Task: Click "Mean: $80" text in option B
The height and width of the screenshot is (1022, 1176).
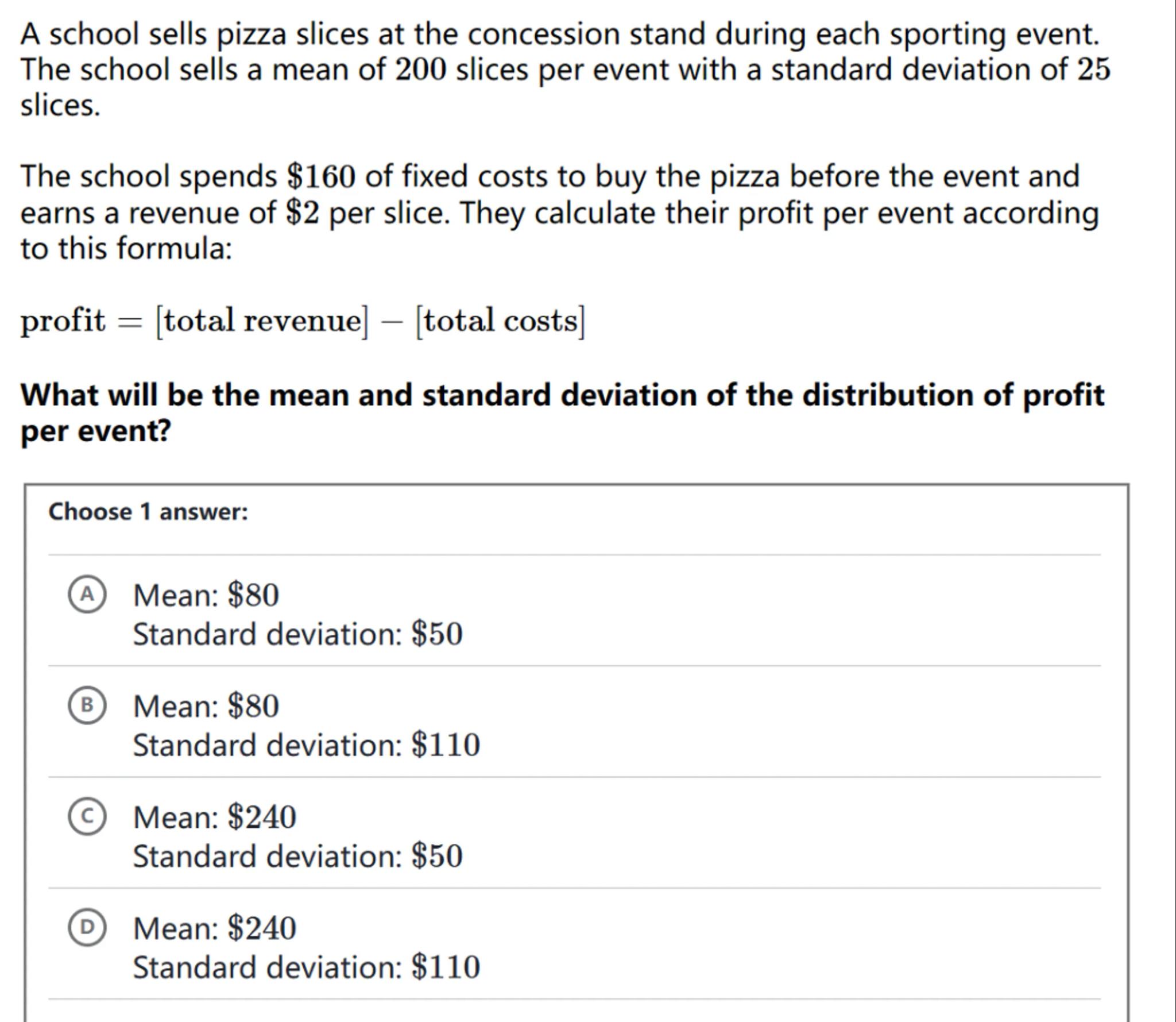Action: [206, 705]
